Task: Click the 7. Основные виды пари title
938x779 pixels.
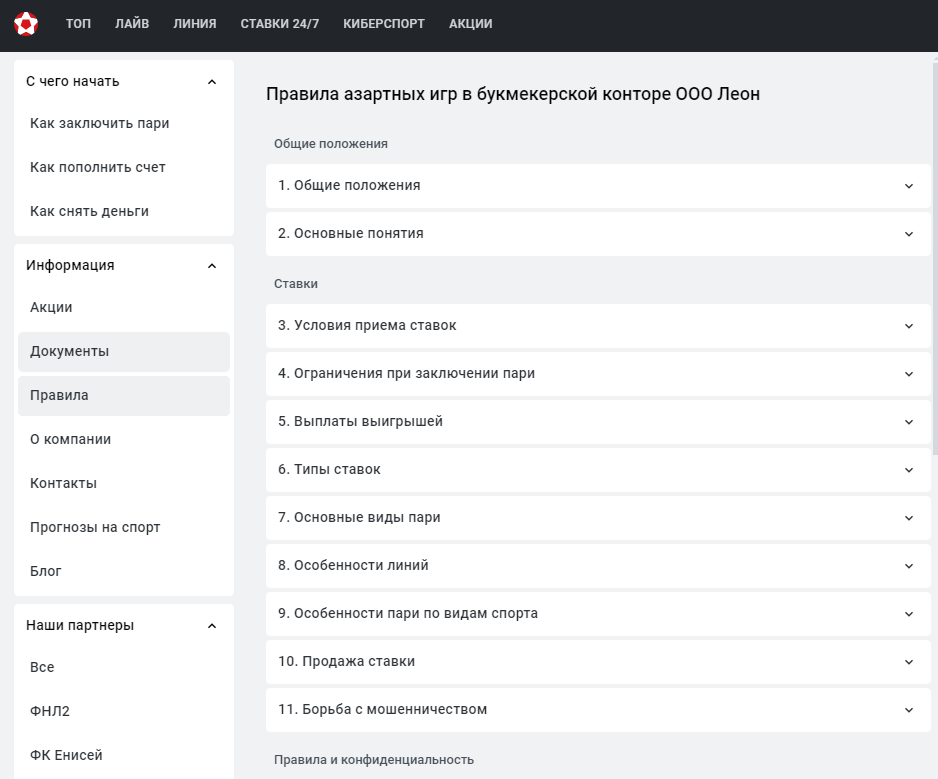Action: point(359,518)
